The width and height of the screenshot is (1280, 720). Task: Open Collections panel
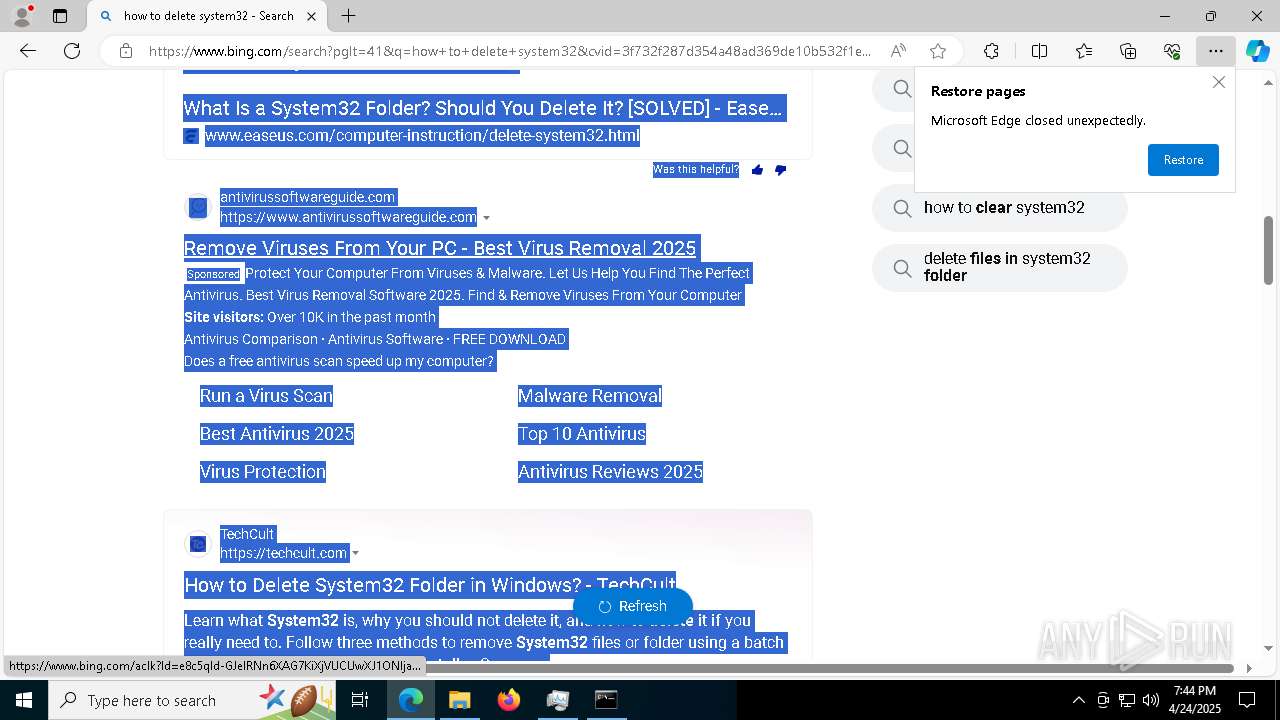pyautogui.click(x=1128, y=51)
